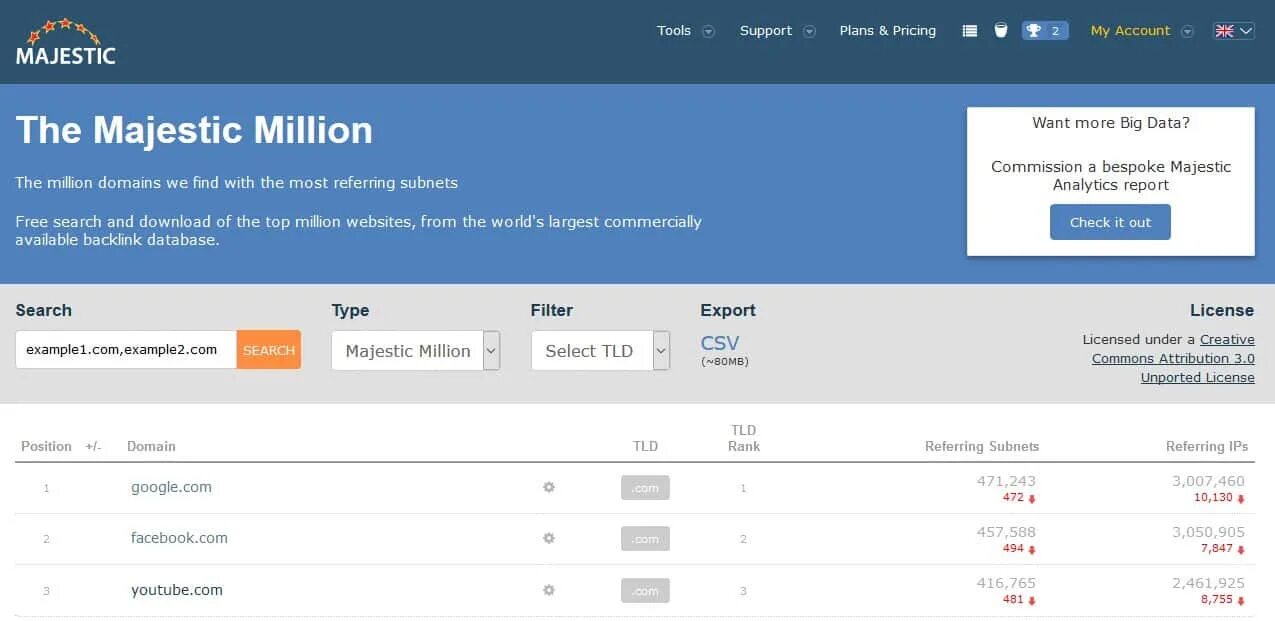Viewport: 1275px width, 621px height.
Task: Click the +/- column header
Action: point(93,446)
